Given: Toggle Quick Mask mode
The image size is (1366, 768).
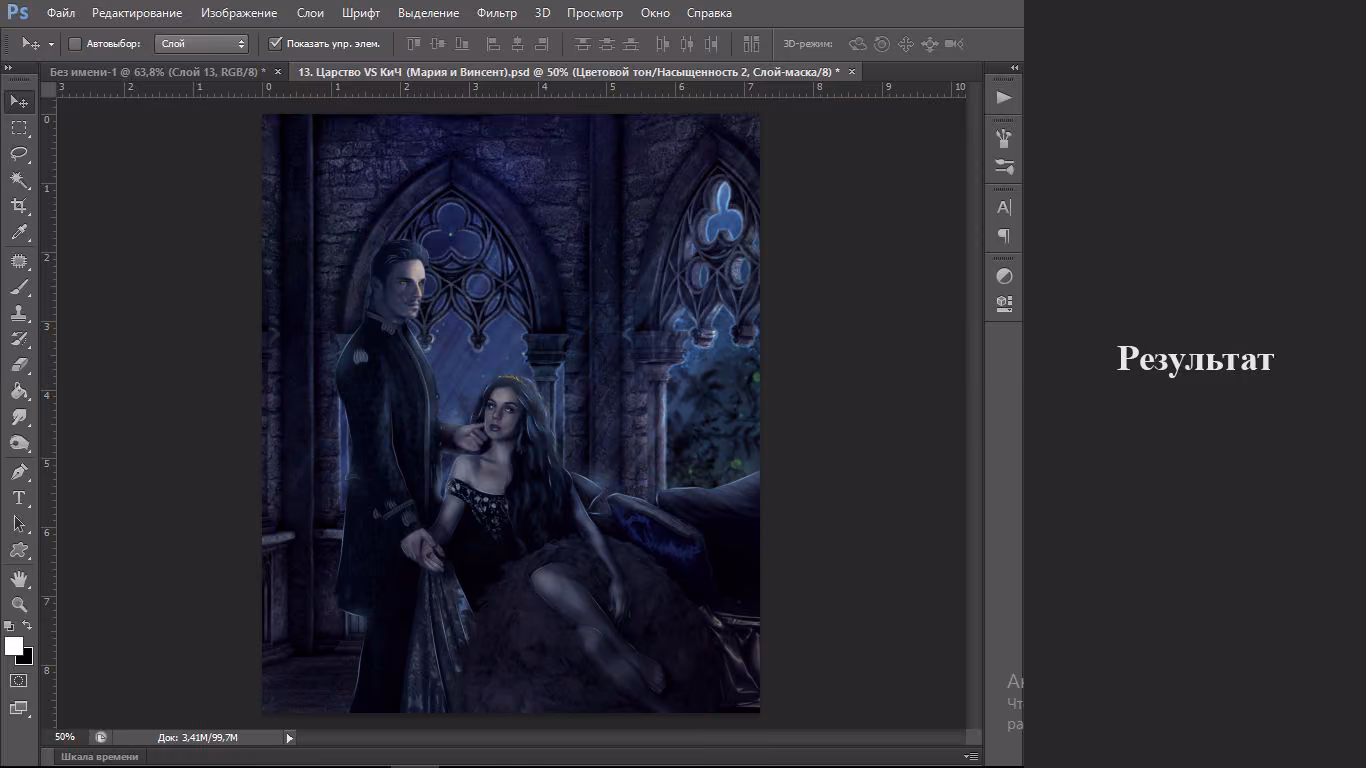Looking at the screenshot, I should 19,680.
